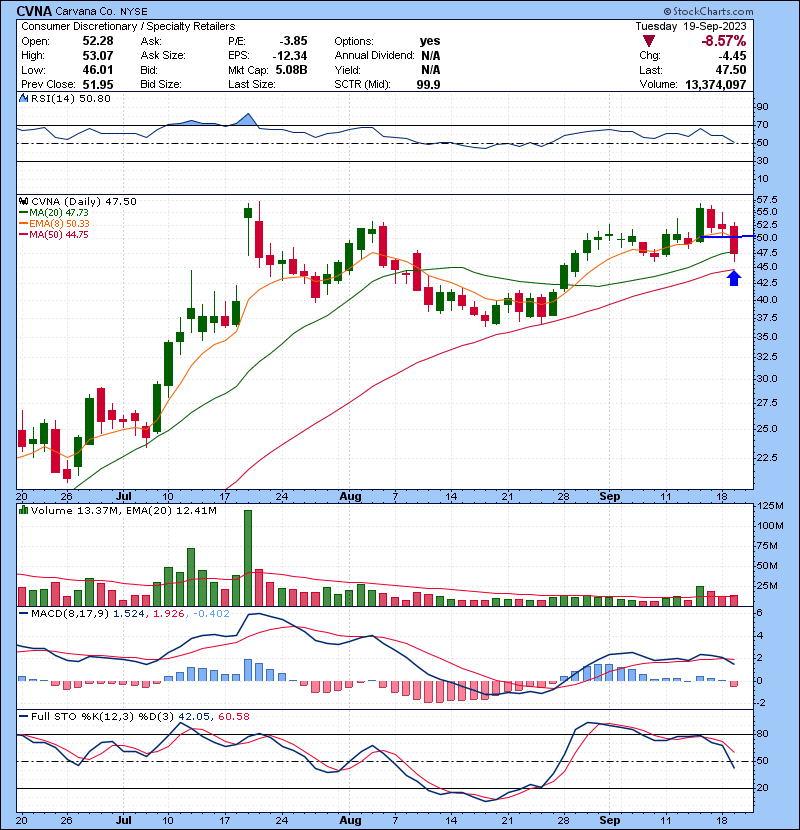Image resolution: width=800 pixels, height=830 pixels.
Task: Click the EMA(8) 50.33 legend entry
Action: (55, 223)
